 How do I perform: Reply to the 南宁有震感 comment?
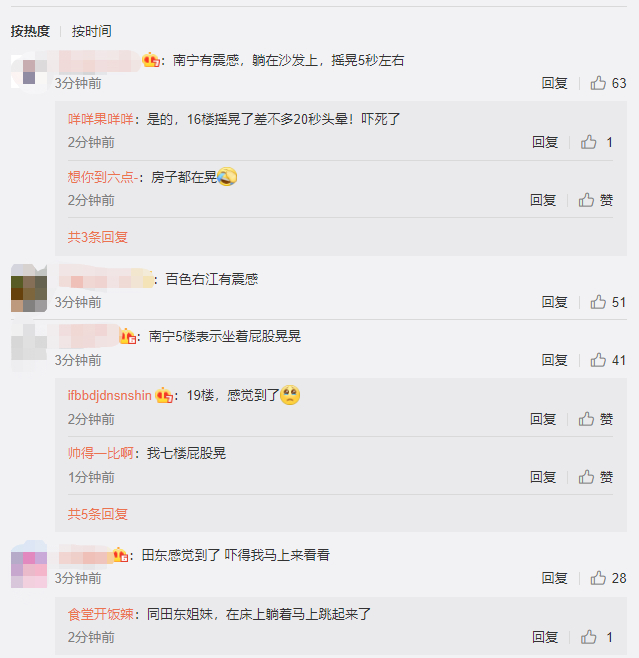[554, 84]
